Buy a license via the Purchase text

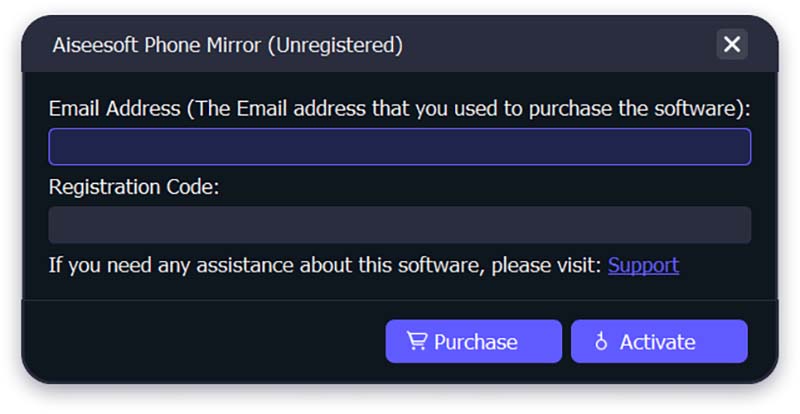pyautogui.click(x=476, y=342)
